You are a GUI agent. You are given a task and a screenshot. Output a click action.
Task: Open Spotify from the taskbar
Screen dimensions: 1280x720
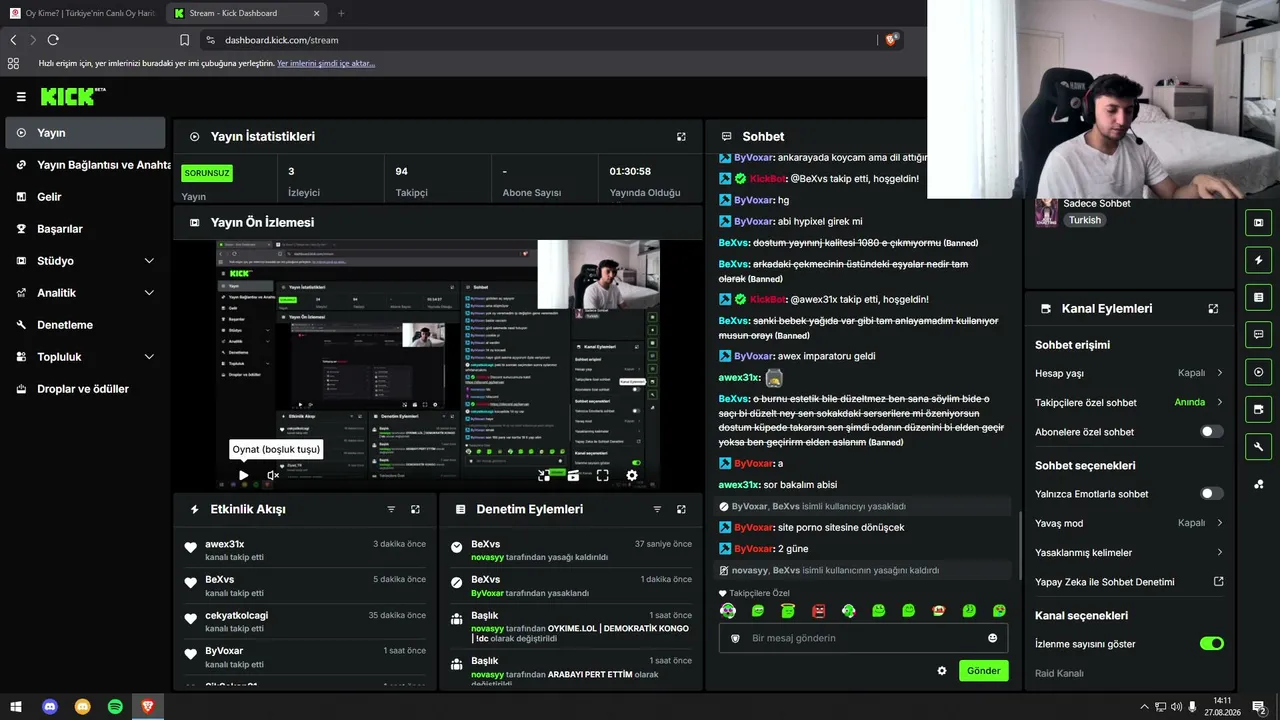click(x=115, y=707)
